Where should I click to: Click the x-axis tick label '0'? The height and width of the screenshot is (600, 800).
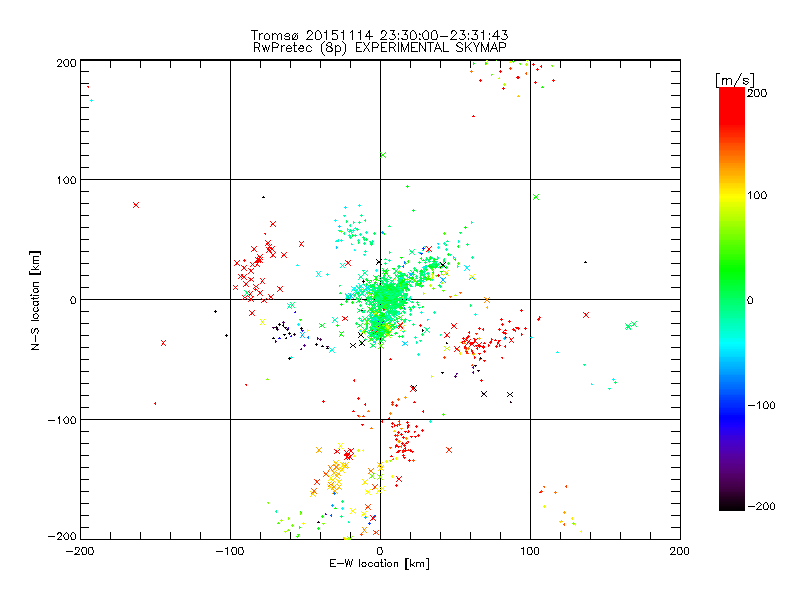click(380, 551)
